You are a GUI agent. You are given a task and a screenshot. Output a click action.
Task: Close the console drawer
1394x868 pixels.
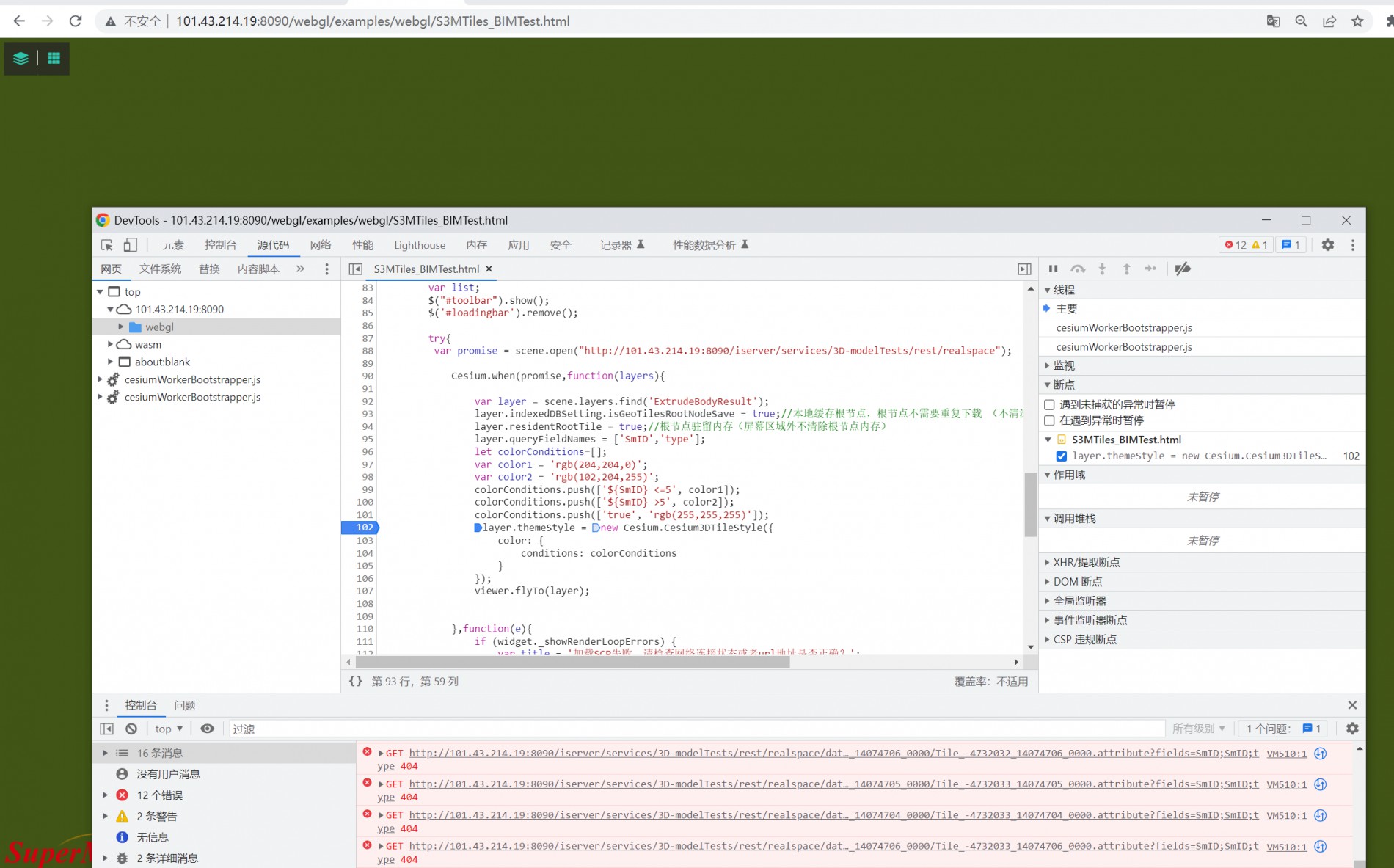pos(1352,705)
